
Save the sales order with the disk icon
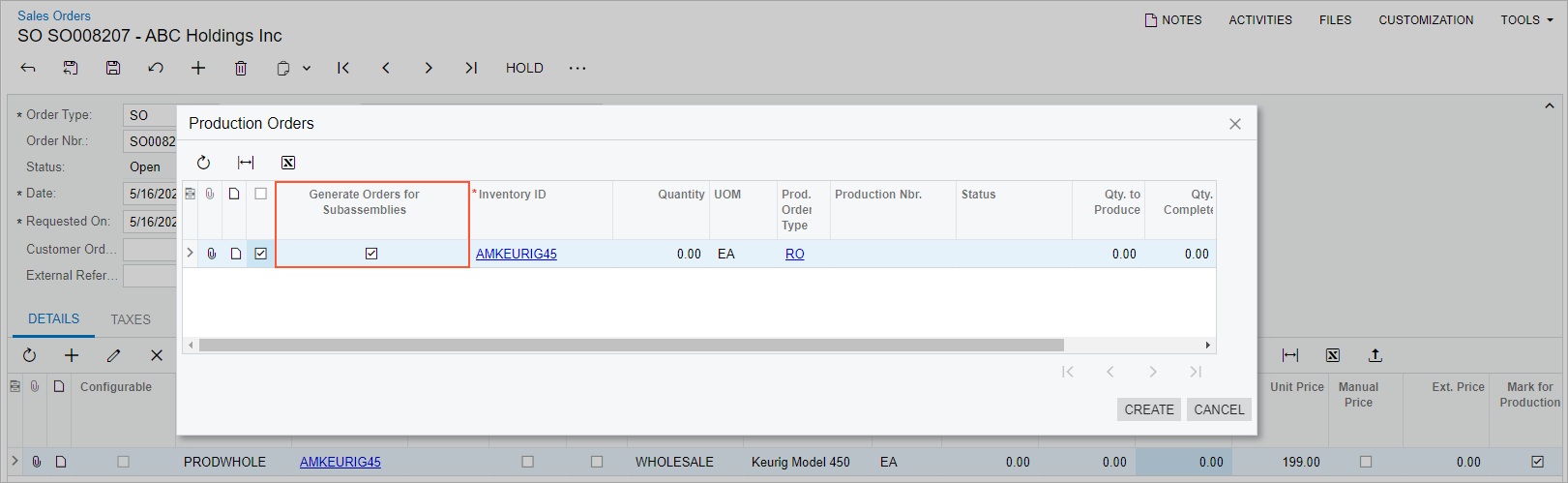(x=113, y=68)
